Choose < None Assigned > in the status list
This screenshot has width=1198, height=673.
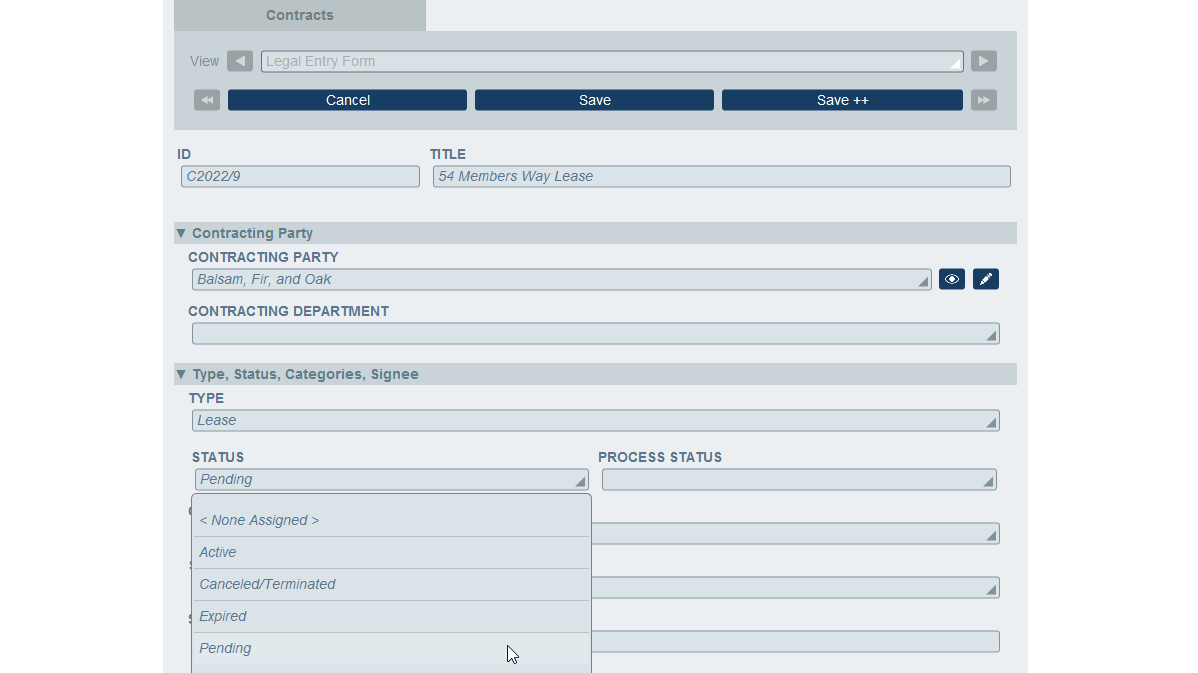click(259, 520)
